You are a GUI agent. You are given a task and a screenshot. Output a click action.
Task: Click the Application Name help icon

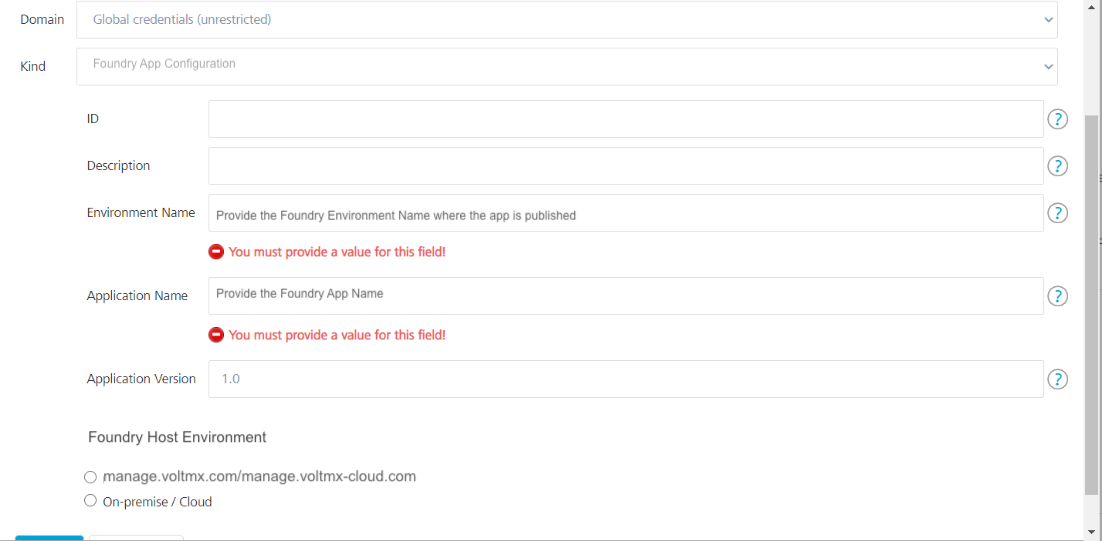[1057, 296]
